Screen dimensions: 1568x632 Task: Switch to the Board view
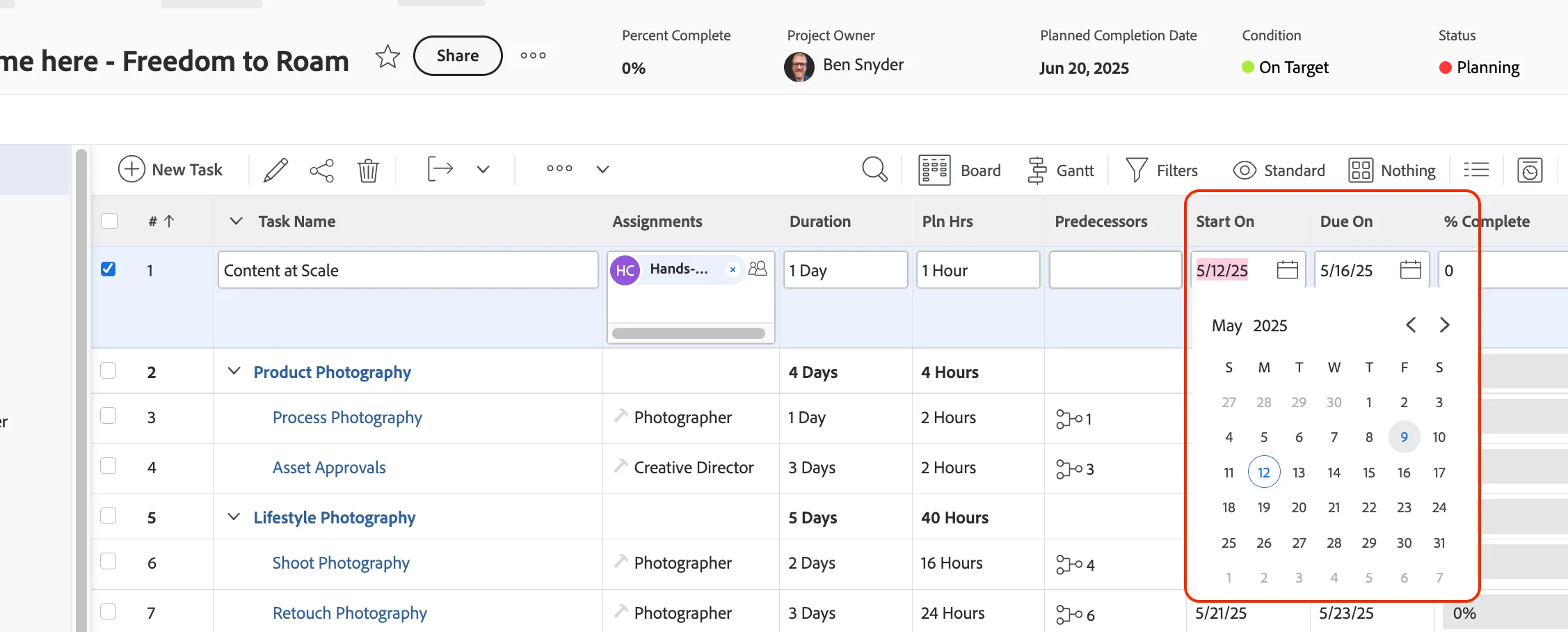959,170
